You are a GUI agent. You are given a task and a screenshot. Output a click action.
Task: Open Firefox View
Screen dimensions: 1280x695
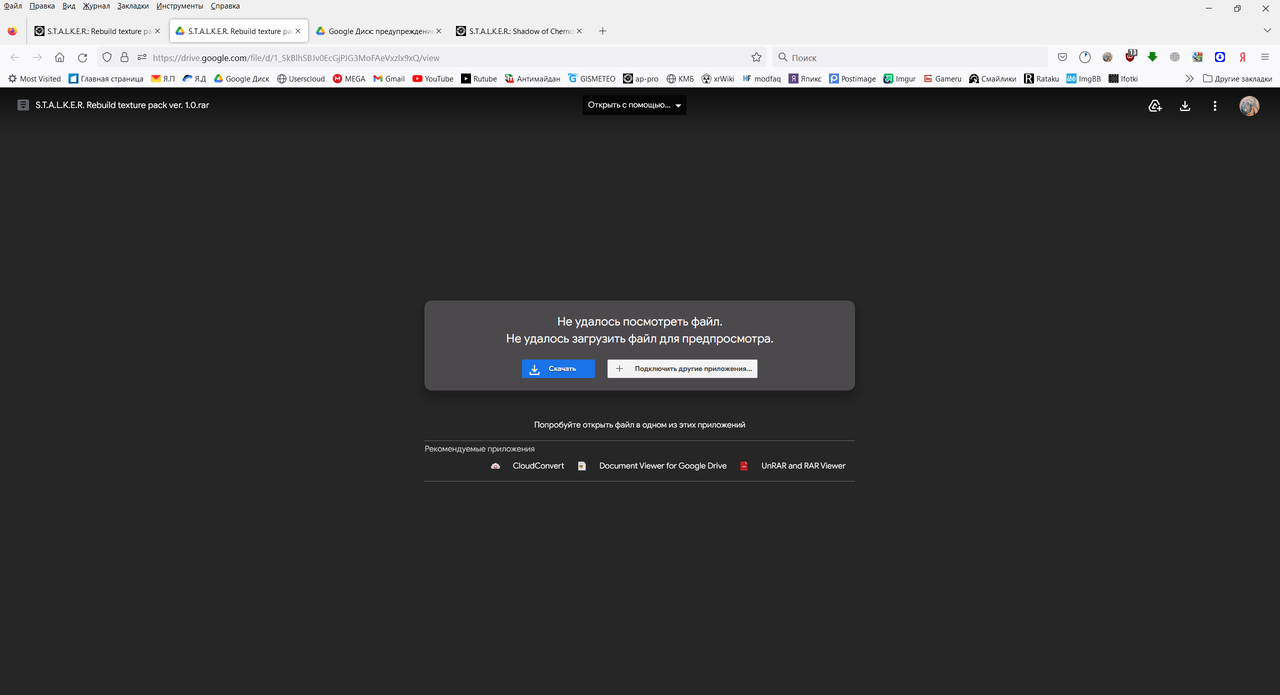12,31
